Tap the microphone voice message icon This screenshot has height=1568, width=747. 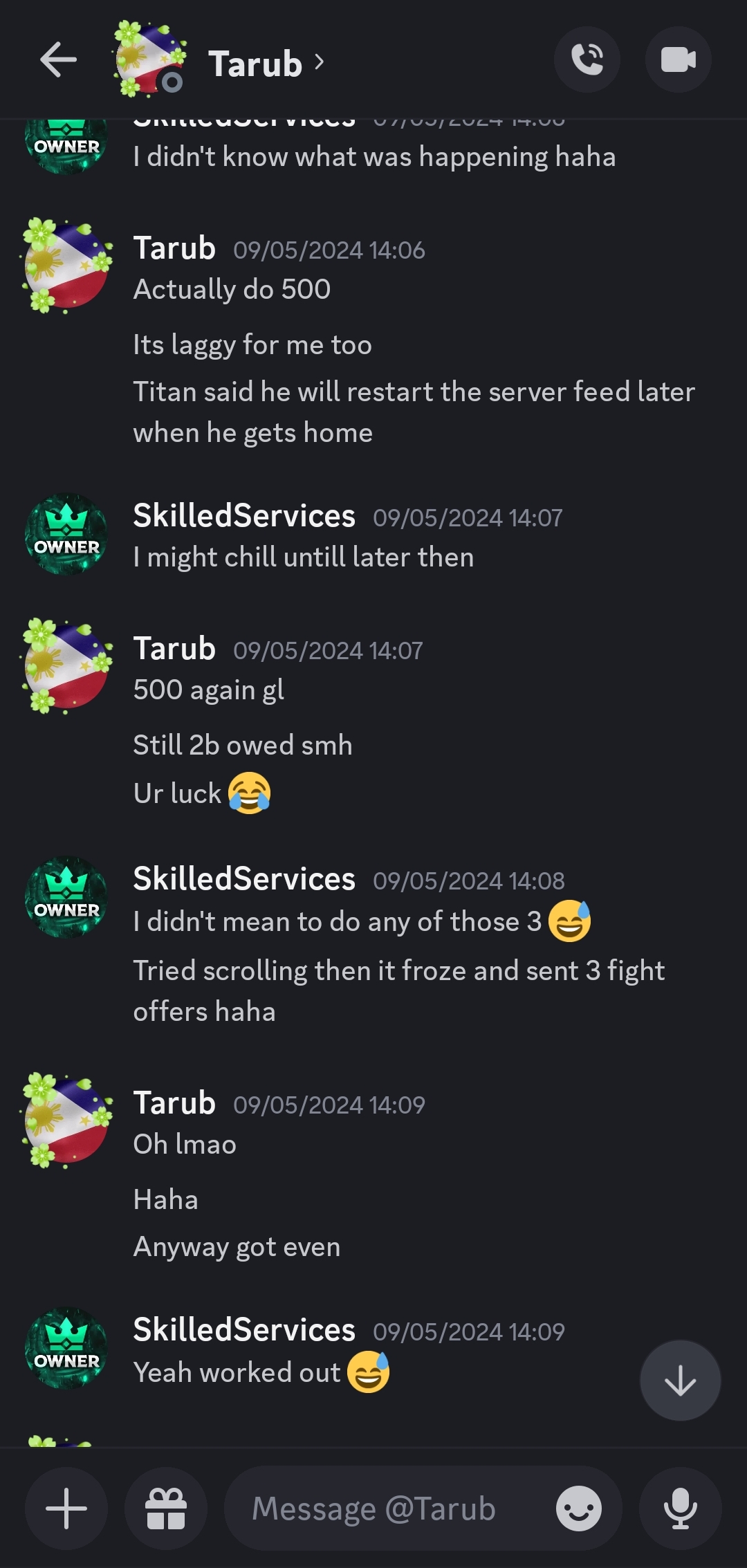[x=681, y=1508]
